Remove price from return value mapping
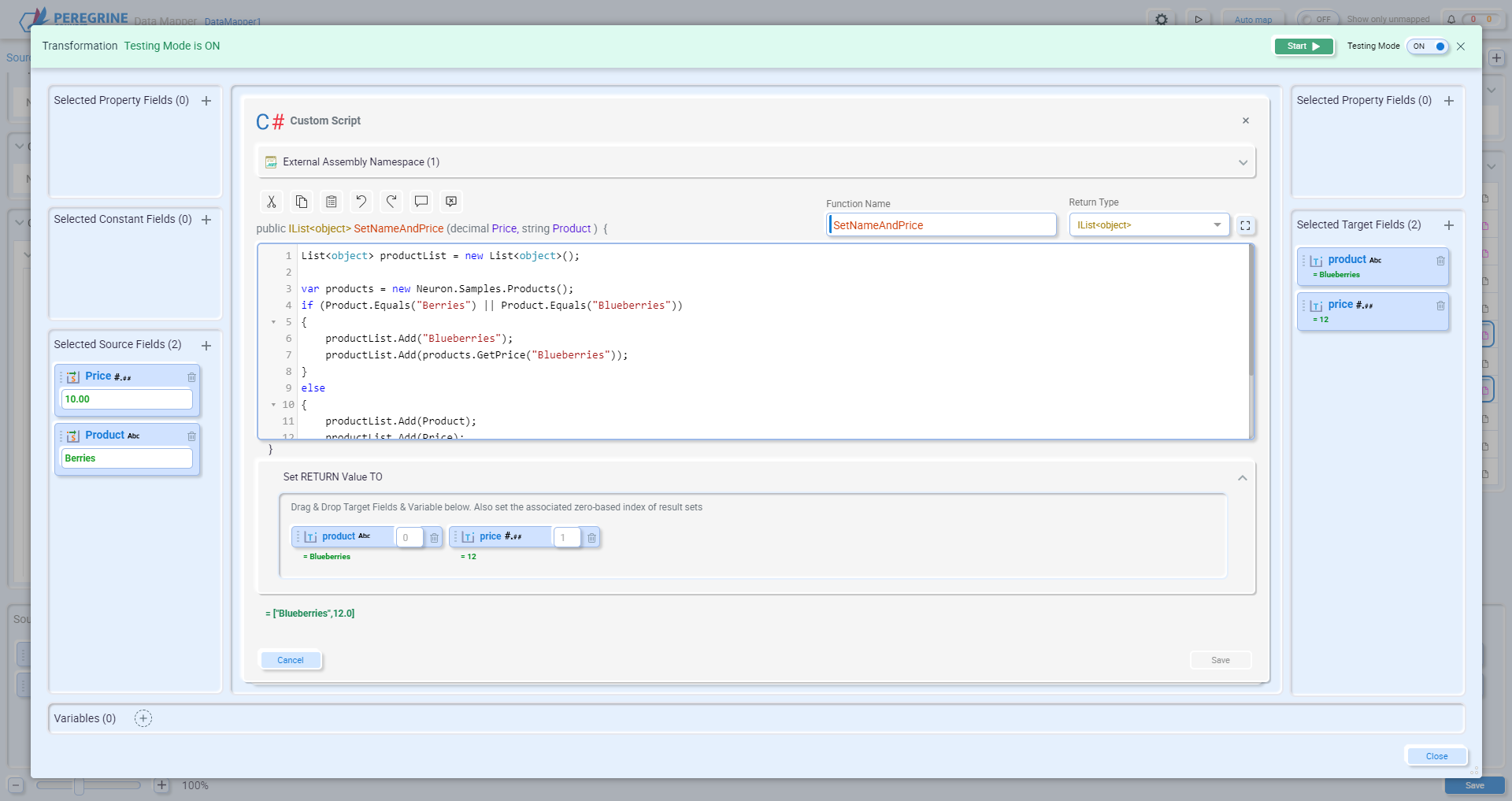Viewport: 1512px width, 801px height. [x=591, y=538]
